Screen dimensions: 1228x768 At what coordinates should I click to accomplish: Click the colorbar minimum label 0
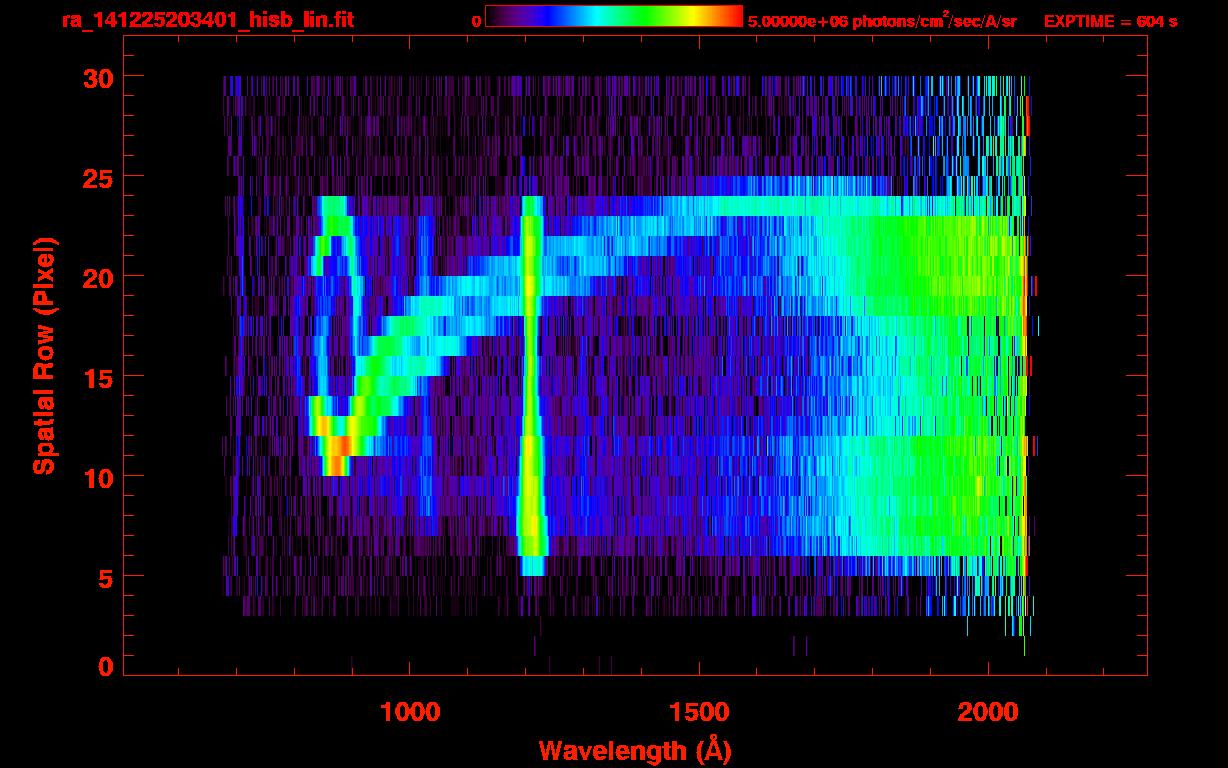(476, 20)
